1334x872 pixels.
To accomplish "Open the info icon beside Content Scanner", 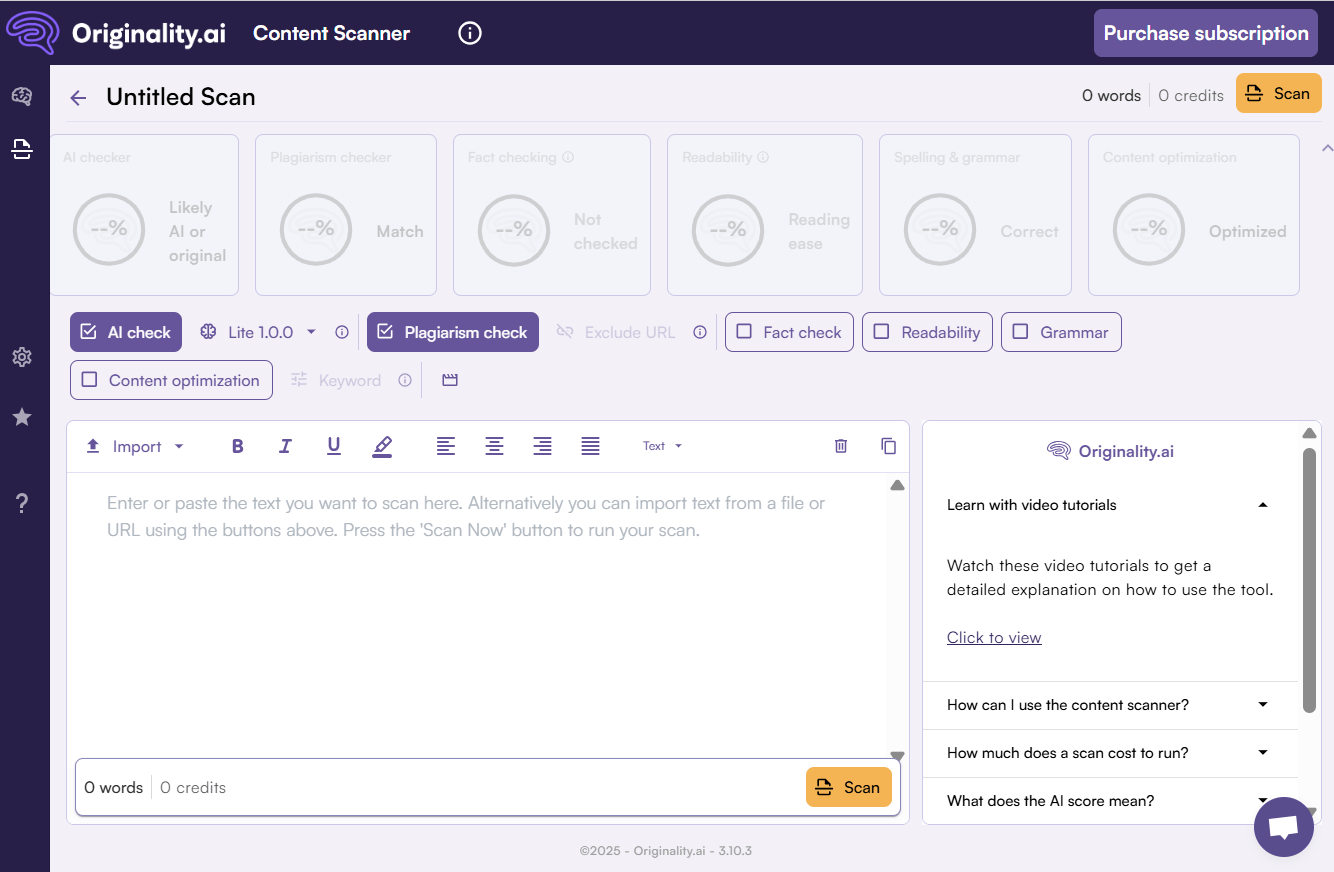I will pyautogui.click(x=470, y=33).
